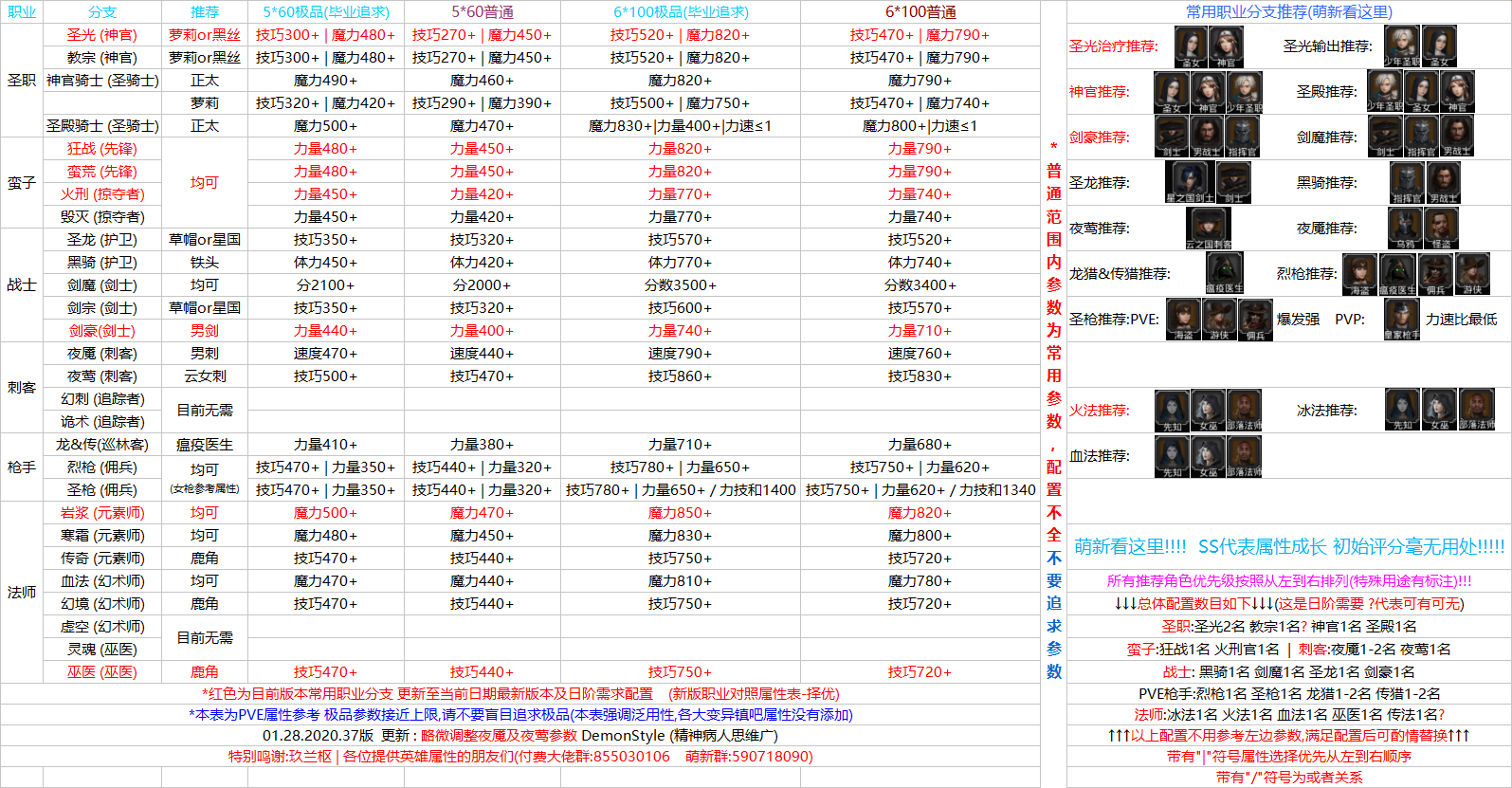Click the 剑豪(剑士) branch cell

pos(102,331)
